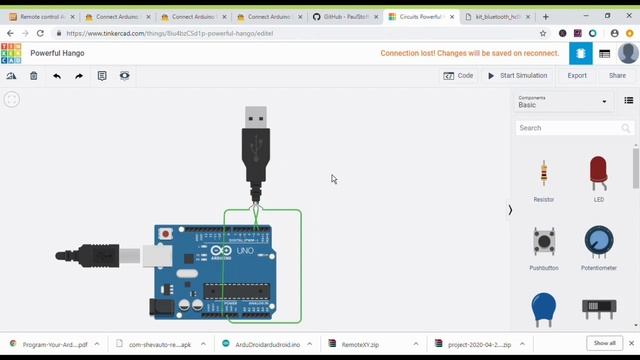Image resolution: width=640 pixels, height=360 pixels.
Task: Bookmark this page with star icon
Action: 543,33
